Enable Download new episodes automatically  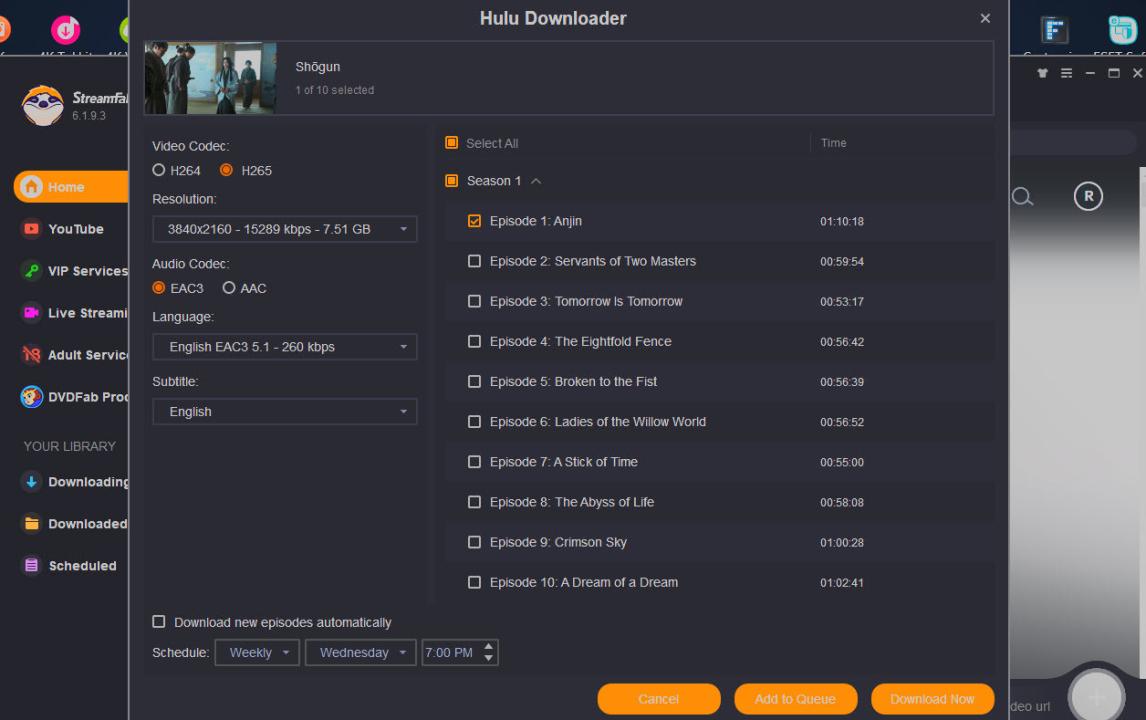pos(159,622)
